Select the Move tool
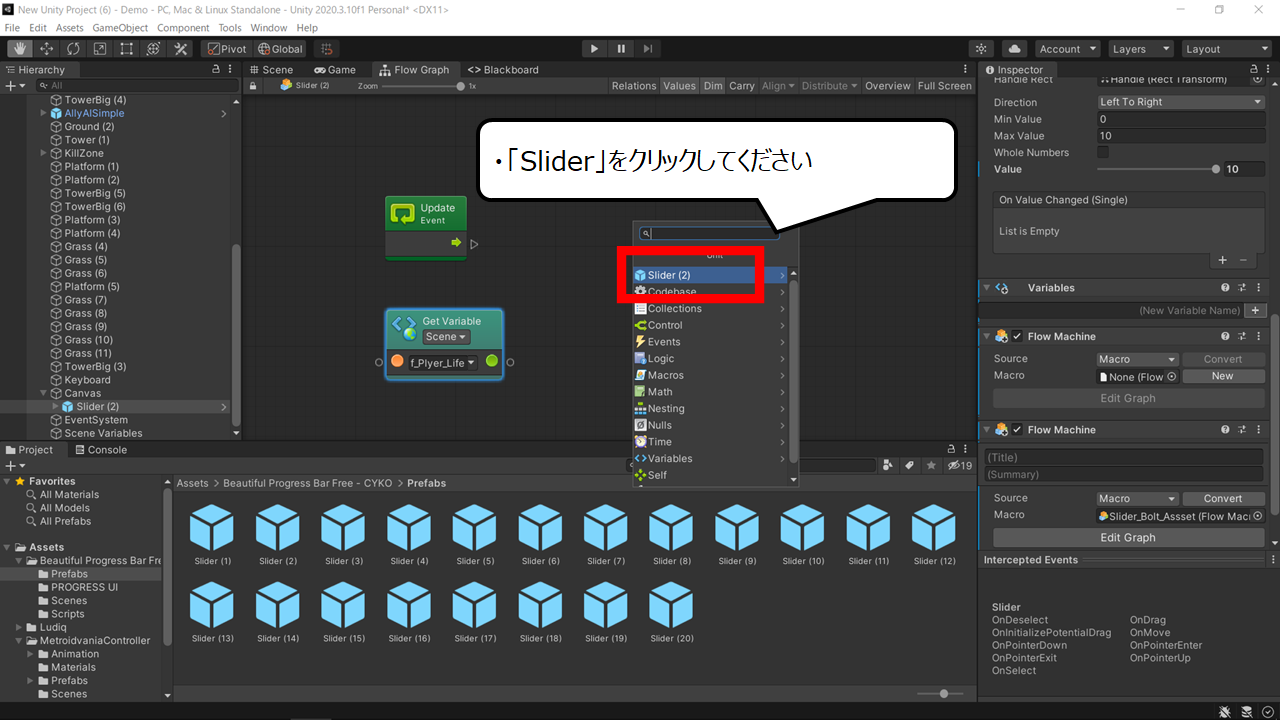The image size is (1280, 720). coord(47,49)
